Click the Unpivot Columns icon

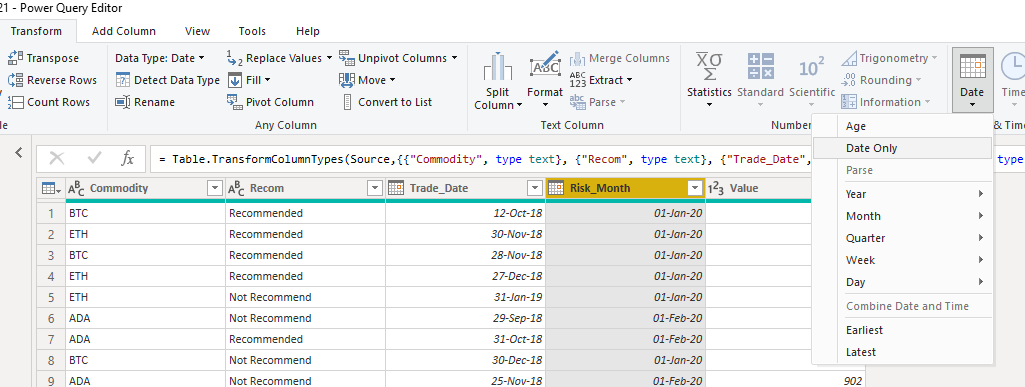click(x=346, y=58)
